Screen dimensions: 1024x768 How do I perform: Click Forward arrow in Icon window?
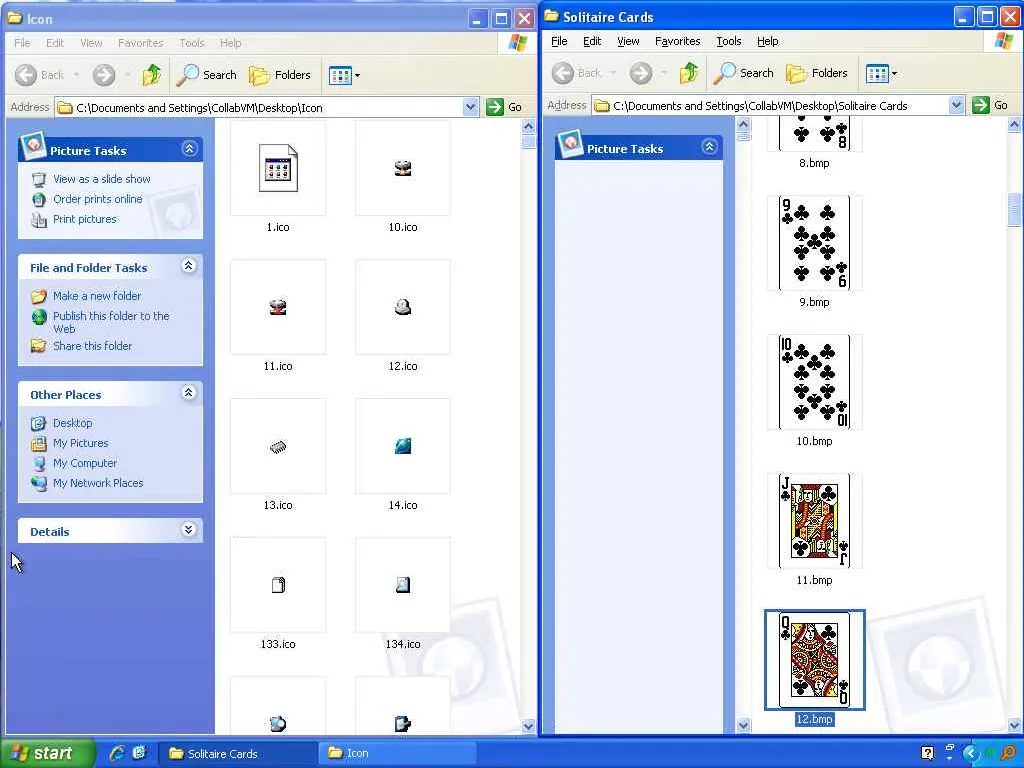pos(104,75)
